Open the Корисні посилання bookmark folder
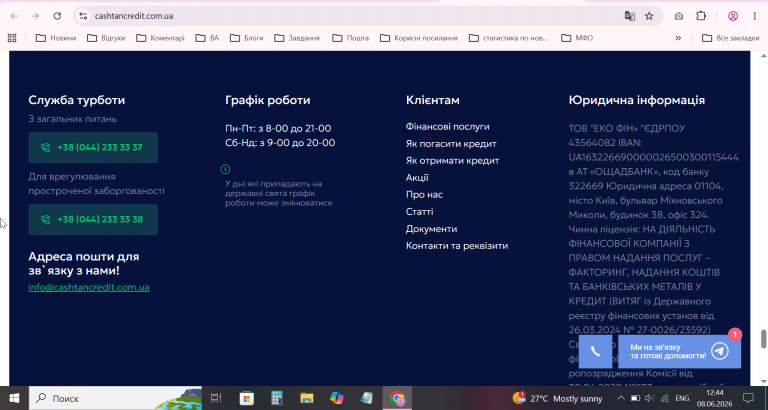 [419, 38]
